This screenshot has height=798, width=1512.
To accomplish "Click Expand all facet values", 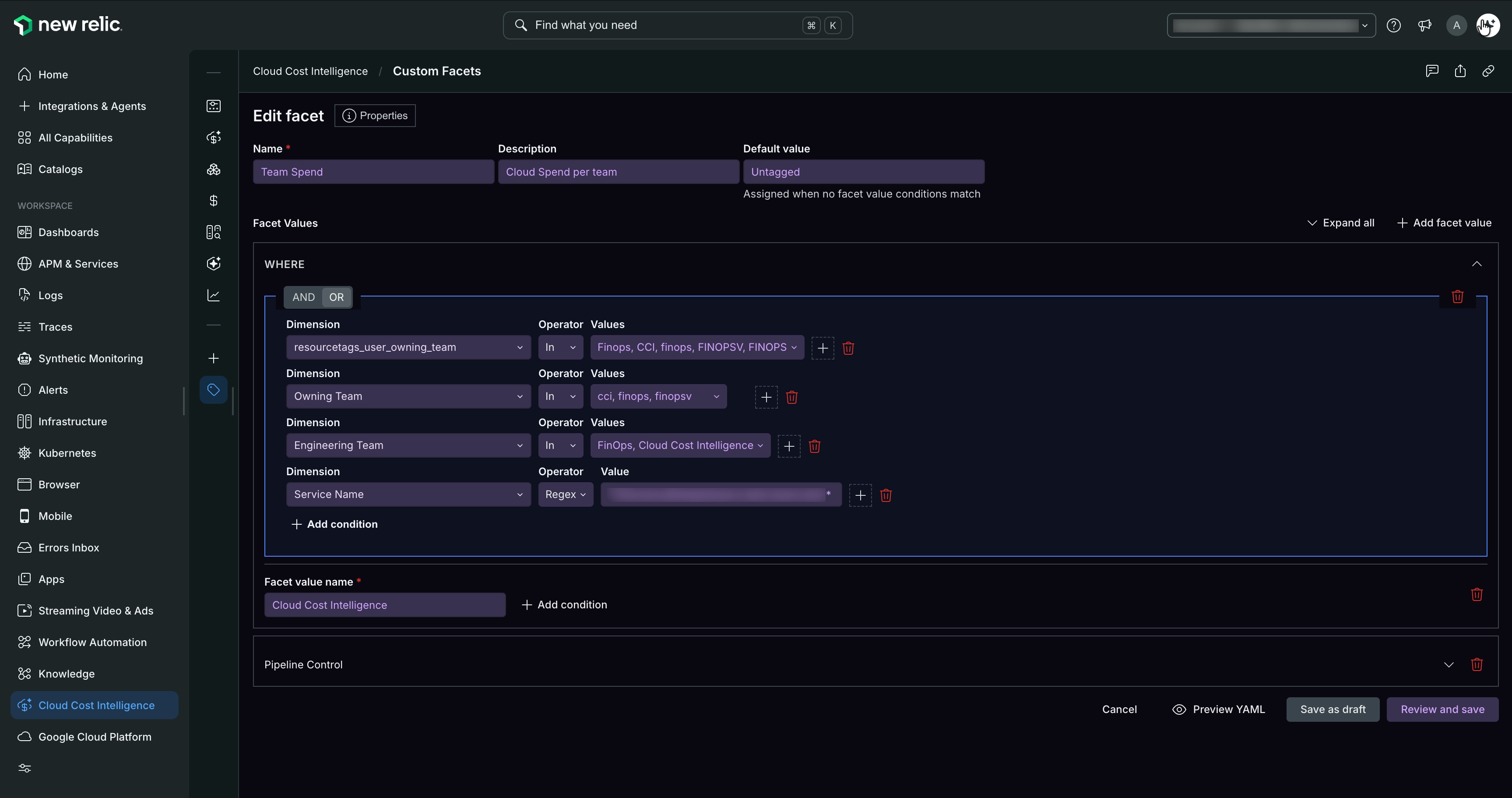I will click(1340, 222).
